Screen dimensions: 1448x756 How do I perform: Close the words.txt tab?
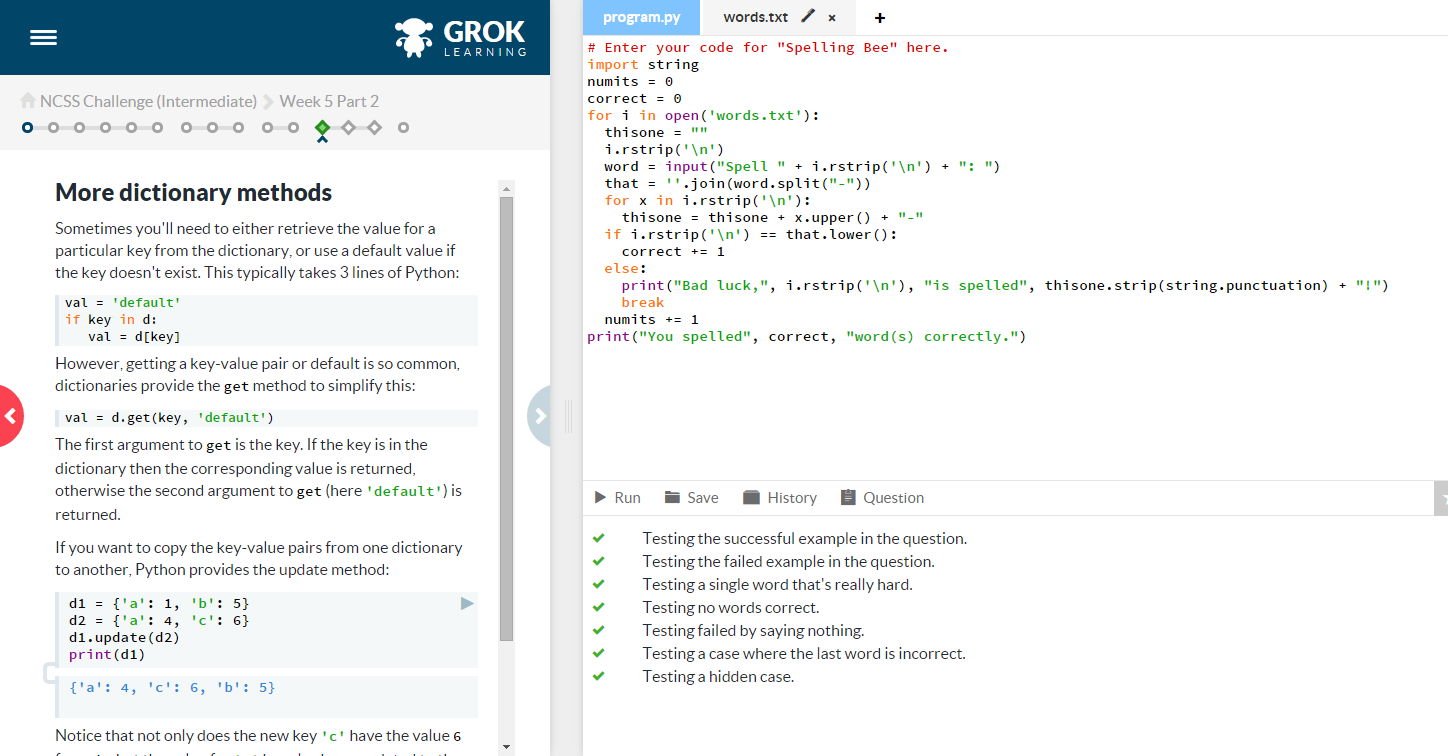[x=832, y=18]
